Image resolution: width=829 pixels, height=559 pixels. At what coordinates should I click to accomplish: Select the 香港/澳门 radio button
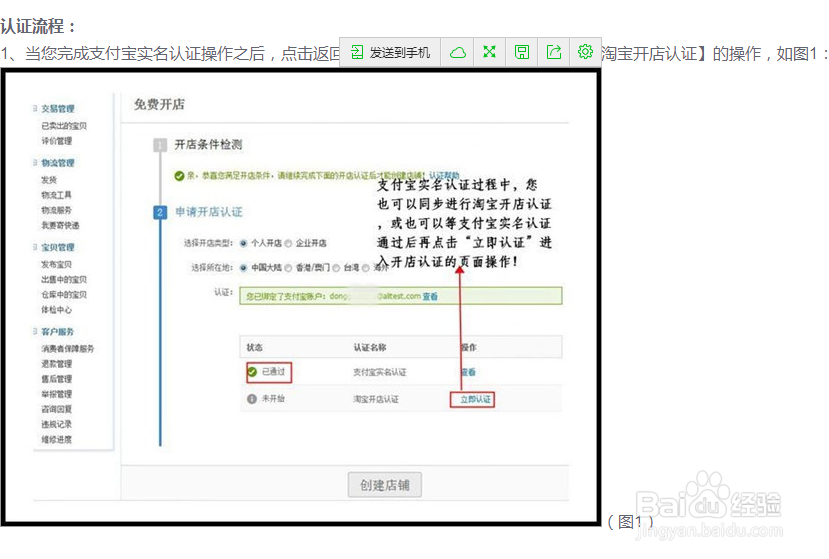click(x=288, y=268)
